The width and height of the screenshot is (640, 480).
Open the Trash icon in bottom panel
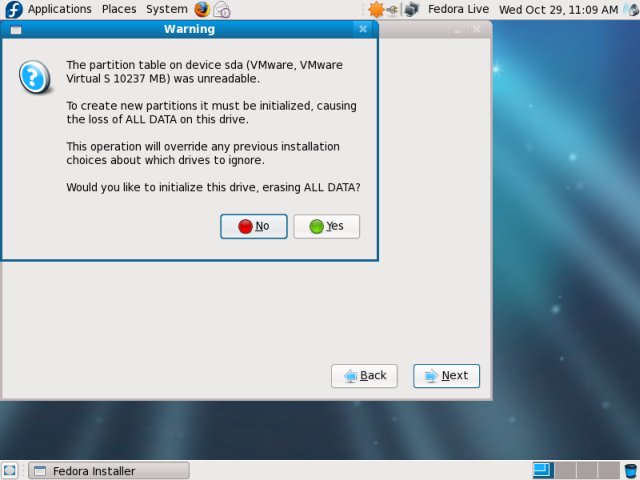tap(631, 470)
